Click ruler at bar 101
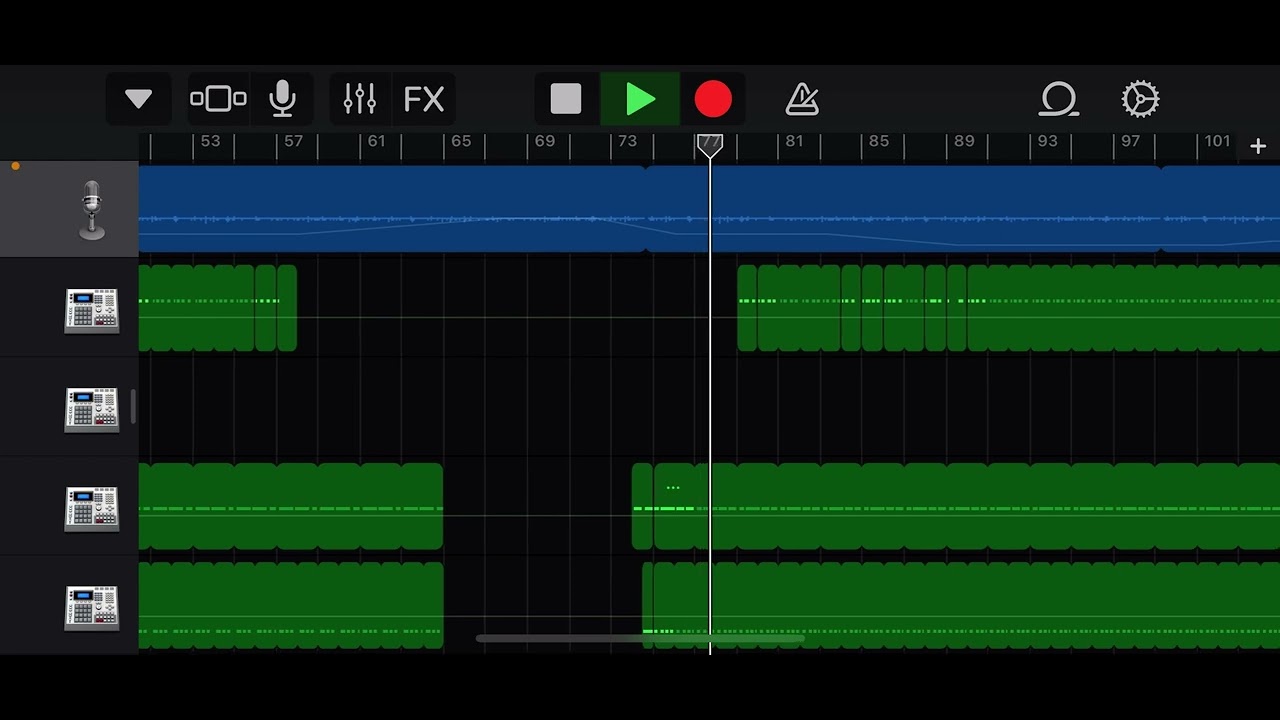The image size is (1280, 720). (x=1217, y=141)
